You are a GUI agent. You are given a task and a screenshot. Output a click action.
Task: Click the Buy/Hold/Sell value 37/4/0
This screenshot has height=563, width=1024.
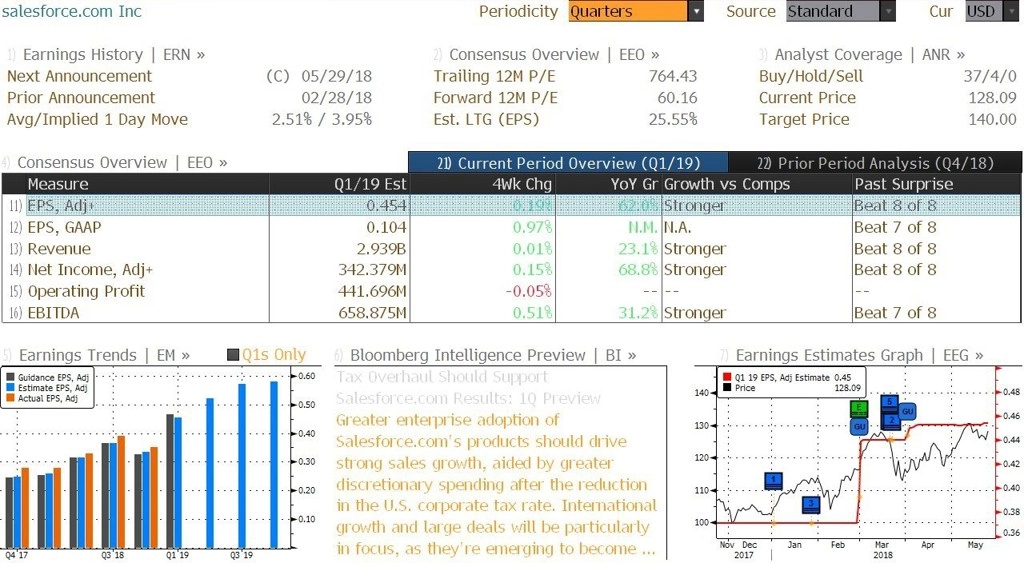pos(990,76)
